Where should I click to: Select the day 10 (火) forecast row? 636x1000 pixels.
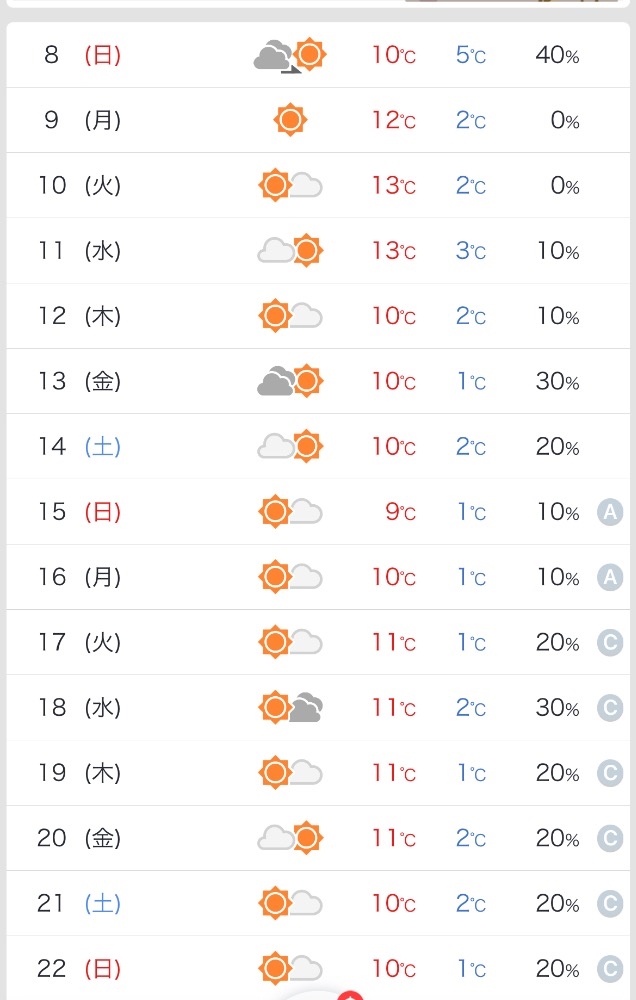pos(318,185)
